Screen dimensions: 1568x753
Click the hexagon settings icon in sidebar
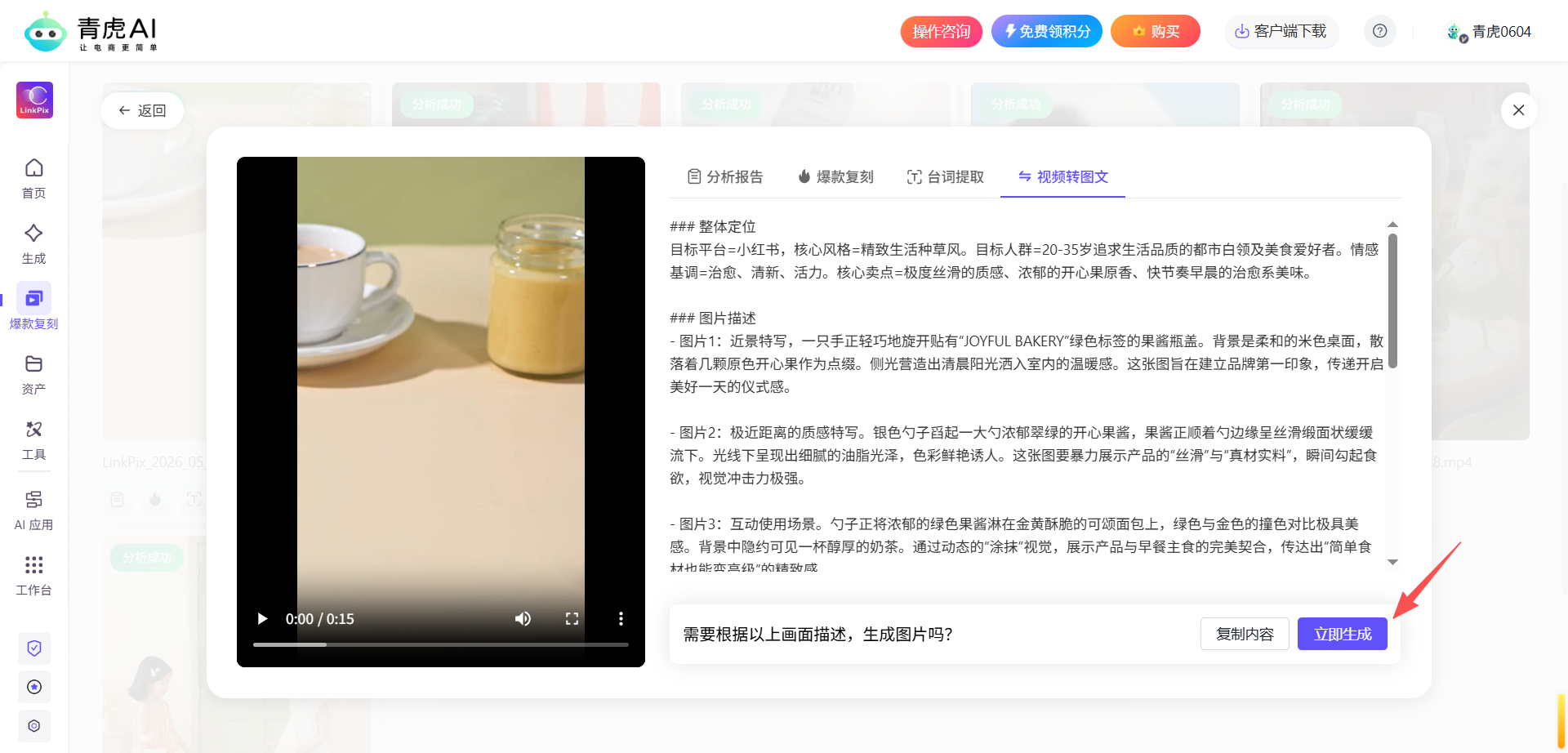[34, 726]
